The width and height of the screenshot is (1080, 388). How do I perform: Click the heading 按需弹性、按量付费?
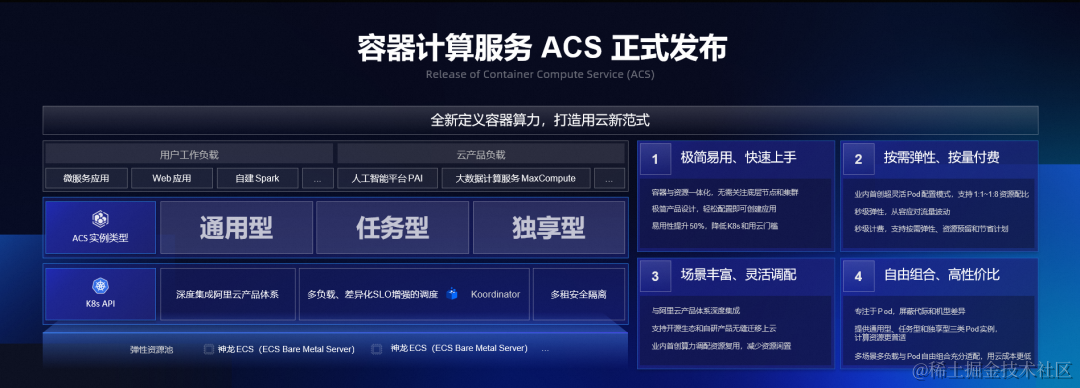click(x=942, y=158)
